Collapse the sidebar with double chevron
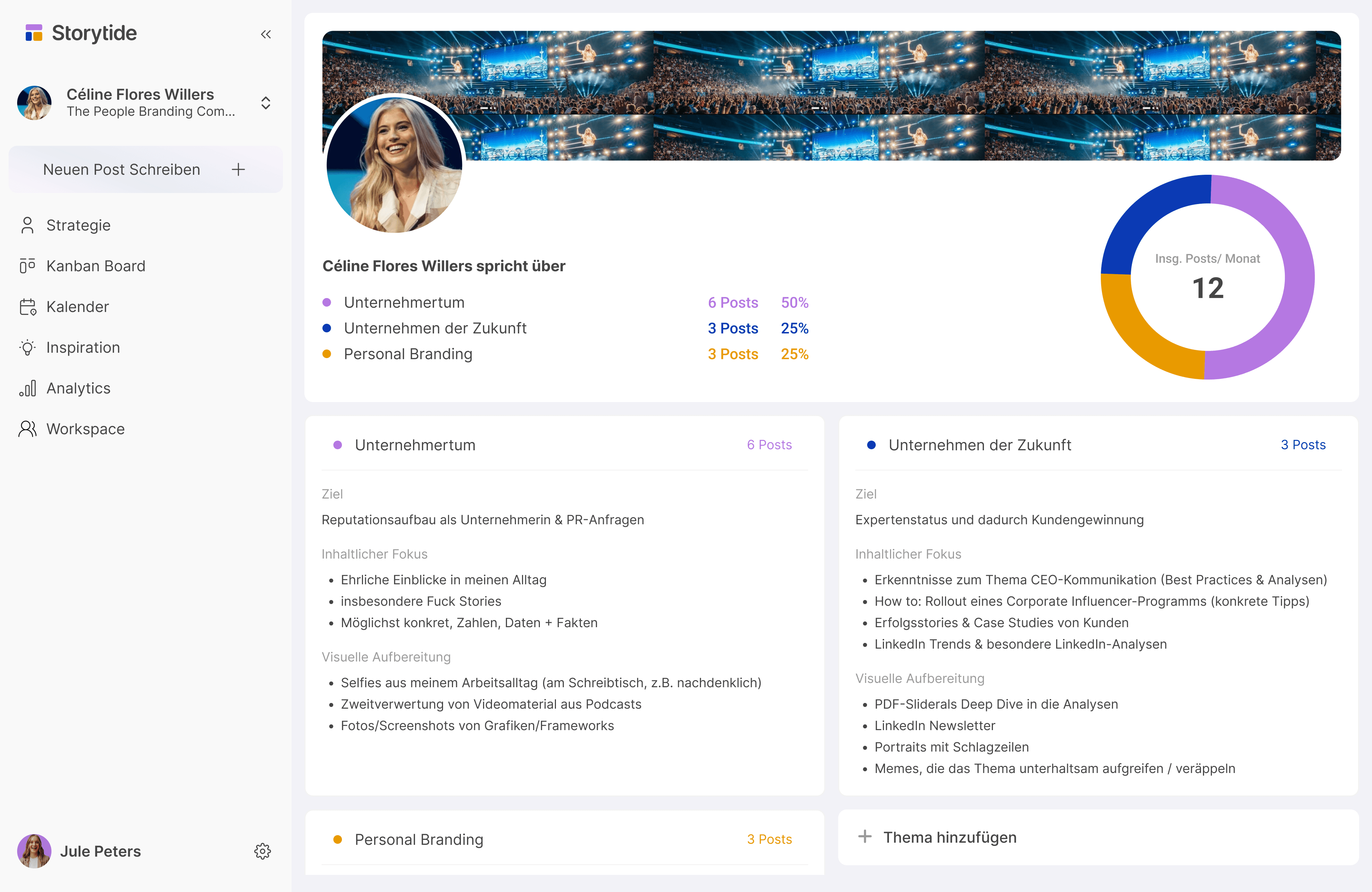The image size is (1372, 892). point(266,35)
